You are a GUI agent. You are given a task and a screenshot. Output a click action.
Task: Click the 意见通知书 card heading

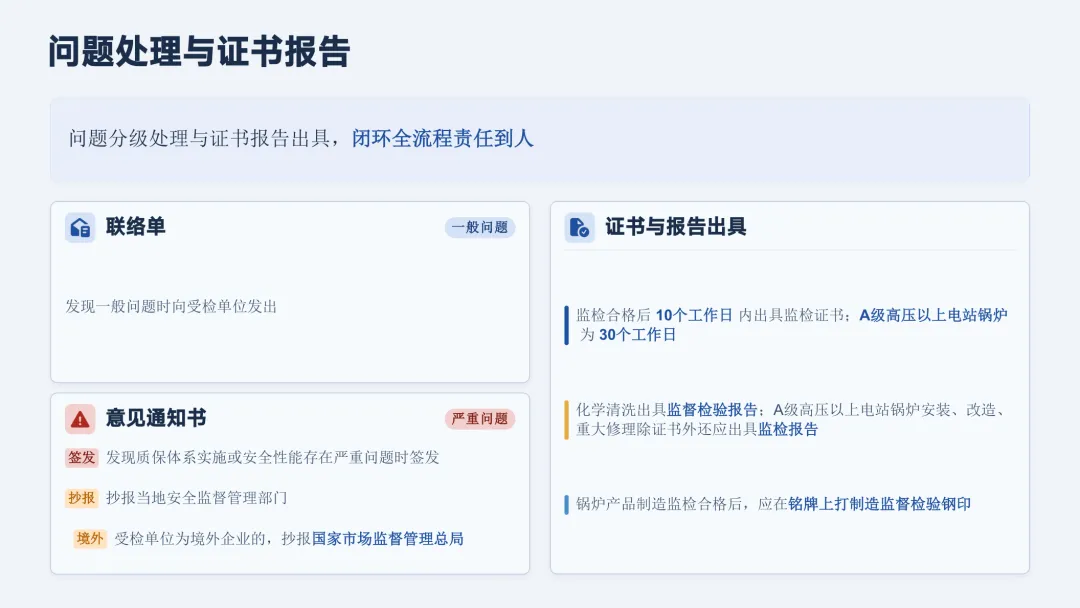[x=156, y=418]
